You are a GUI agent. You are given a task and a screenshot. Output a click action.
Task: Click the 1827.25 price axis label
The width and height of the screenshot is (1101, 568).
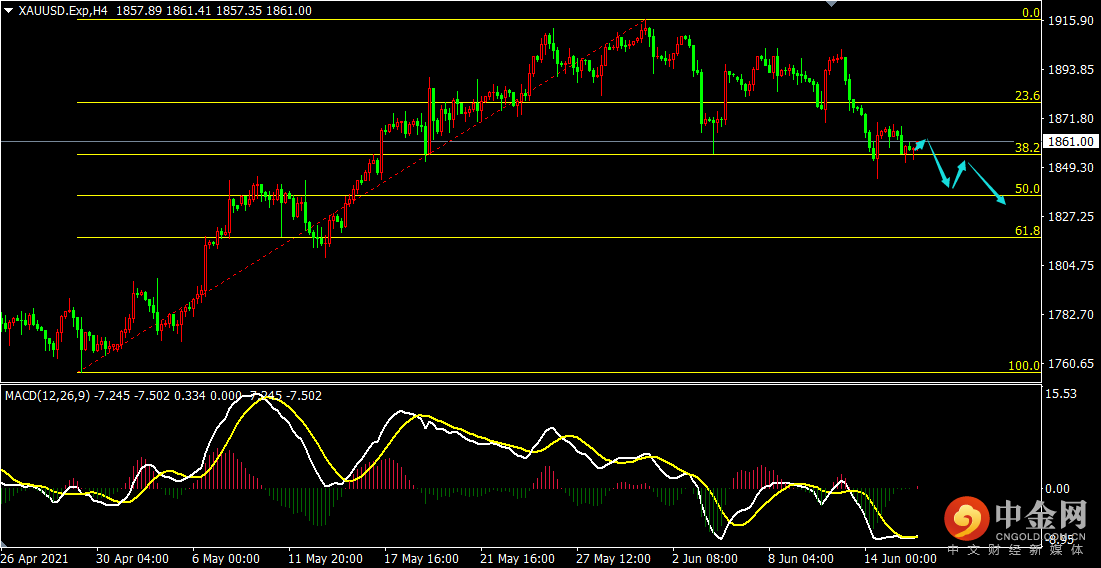[1072, 217]
